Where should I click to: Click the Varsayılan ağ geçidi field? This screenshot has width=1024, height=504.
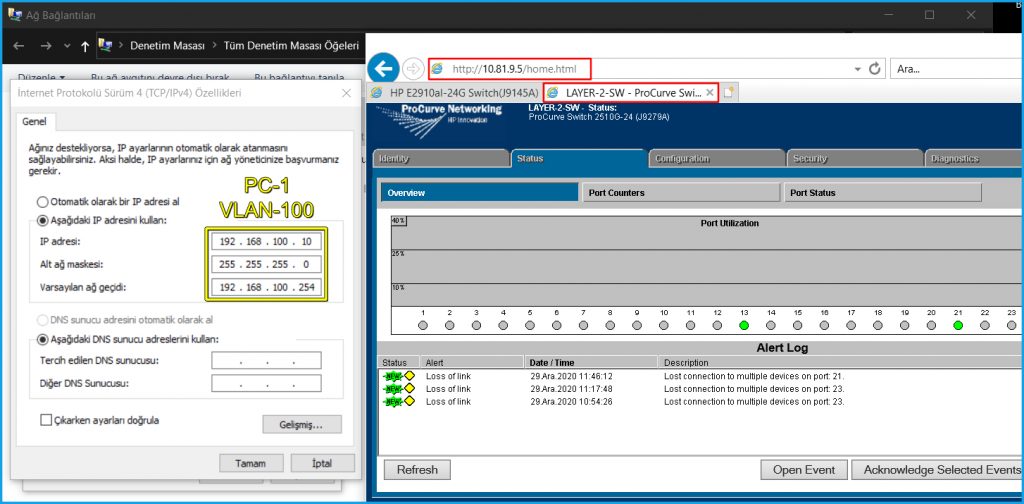click(x=266, y=287)
